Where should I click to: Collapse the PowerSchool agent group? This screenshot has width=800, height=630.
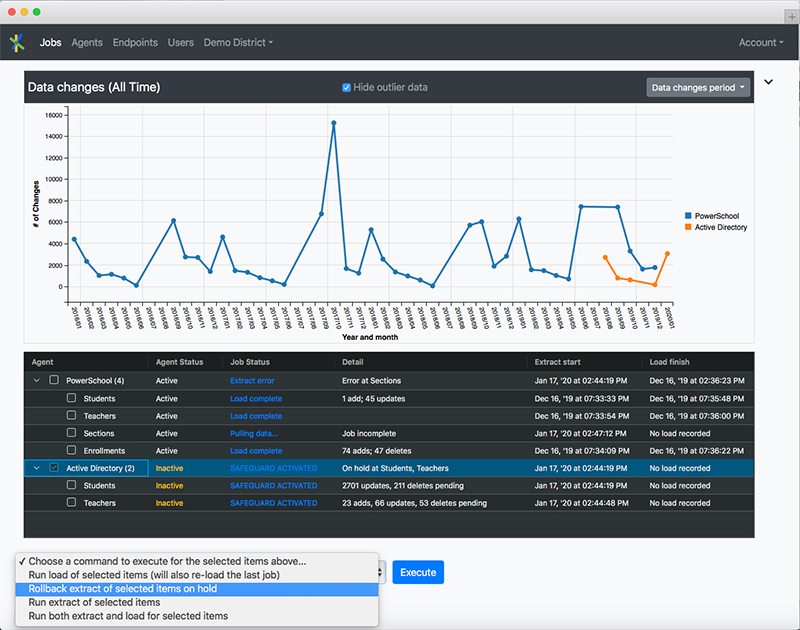[x=38, y=381]
